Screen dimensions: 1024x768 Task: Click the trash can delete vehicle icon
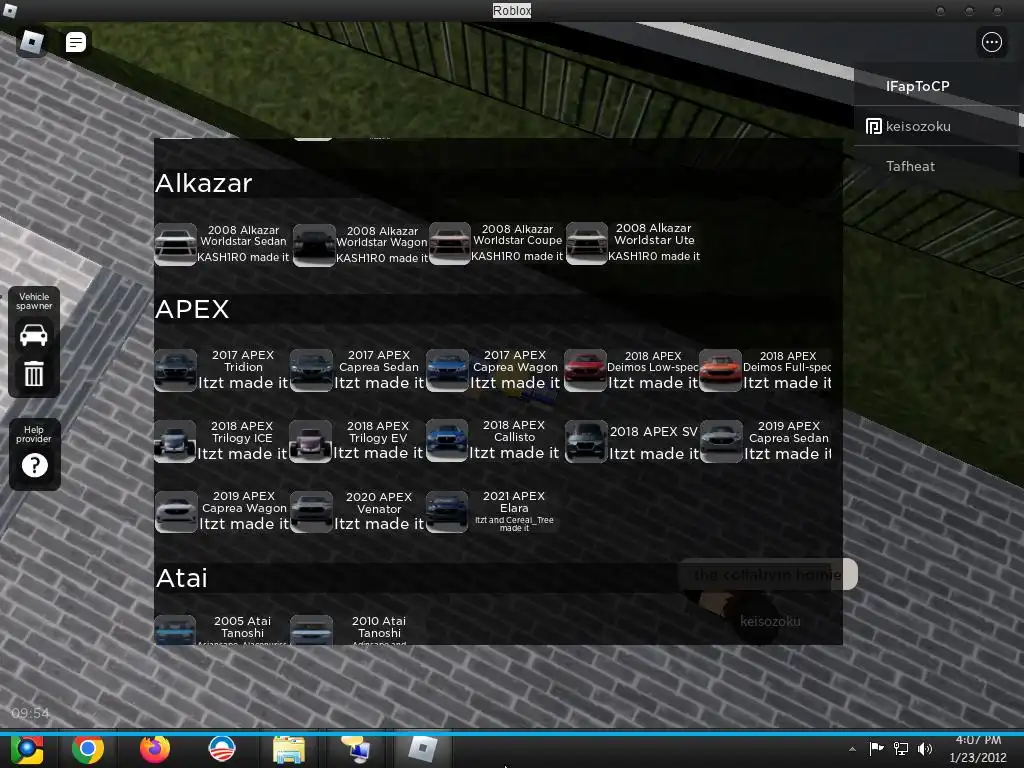point(33,374)
